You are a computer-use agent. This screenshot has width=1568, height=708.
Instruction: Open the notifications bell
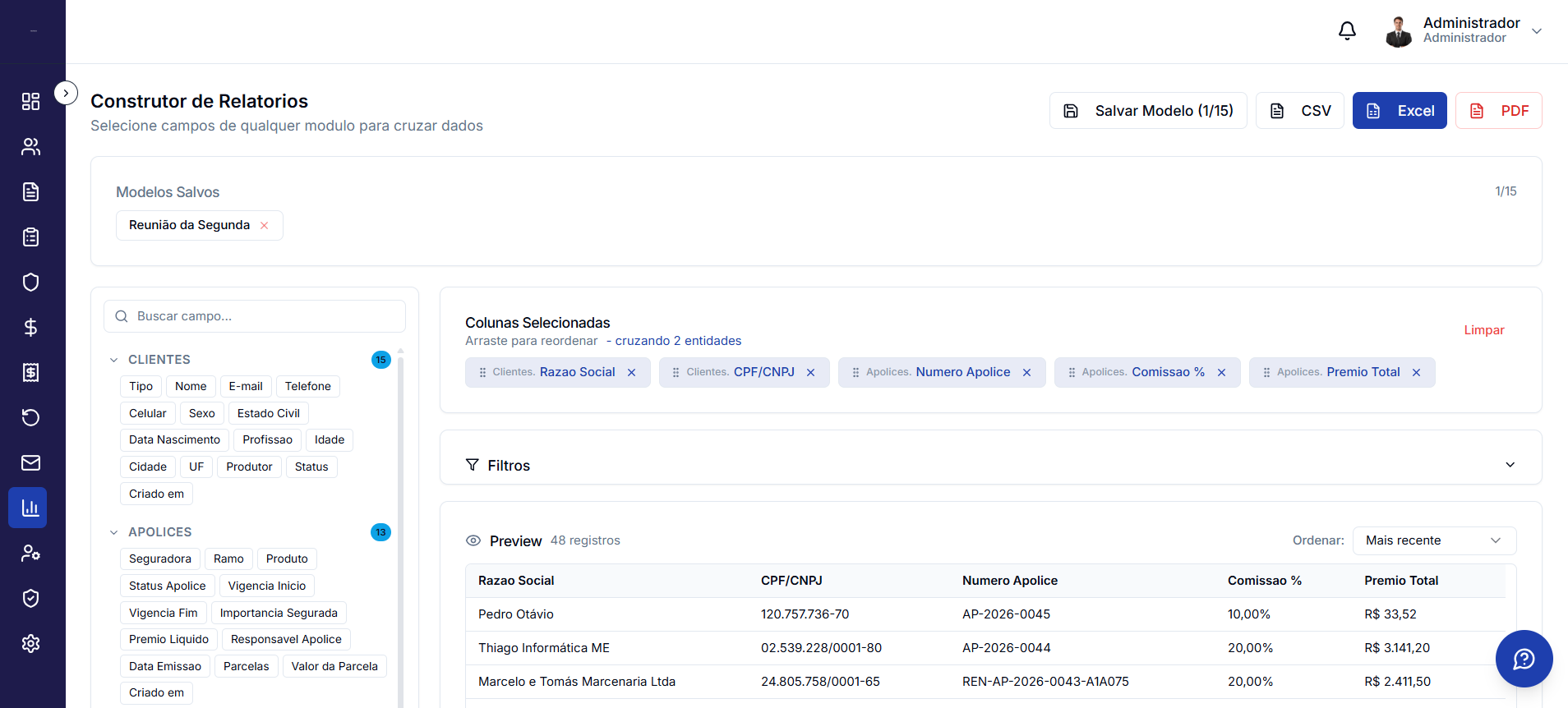1347,31
